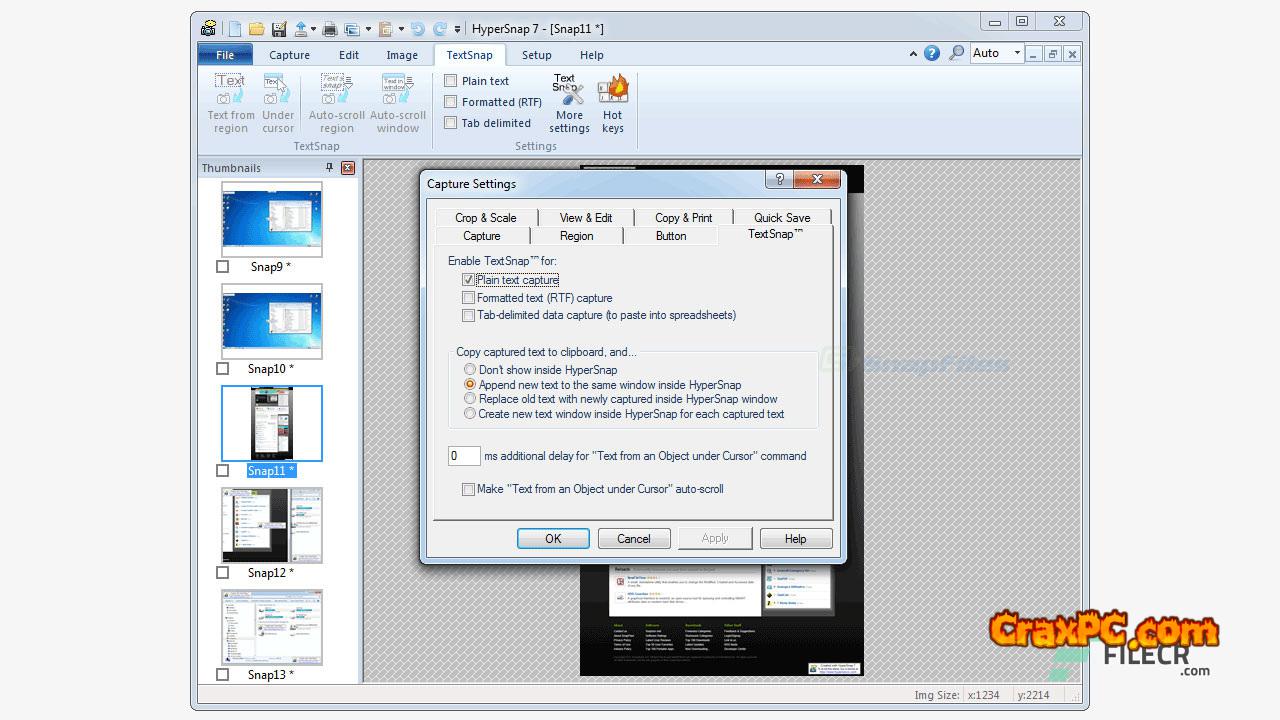Viewport: 1280px width, 720px height.
Task: Create a new document with New icon
Action: click(x=235, y=29)
